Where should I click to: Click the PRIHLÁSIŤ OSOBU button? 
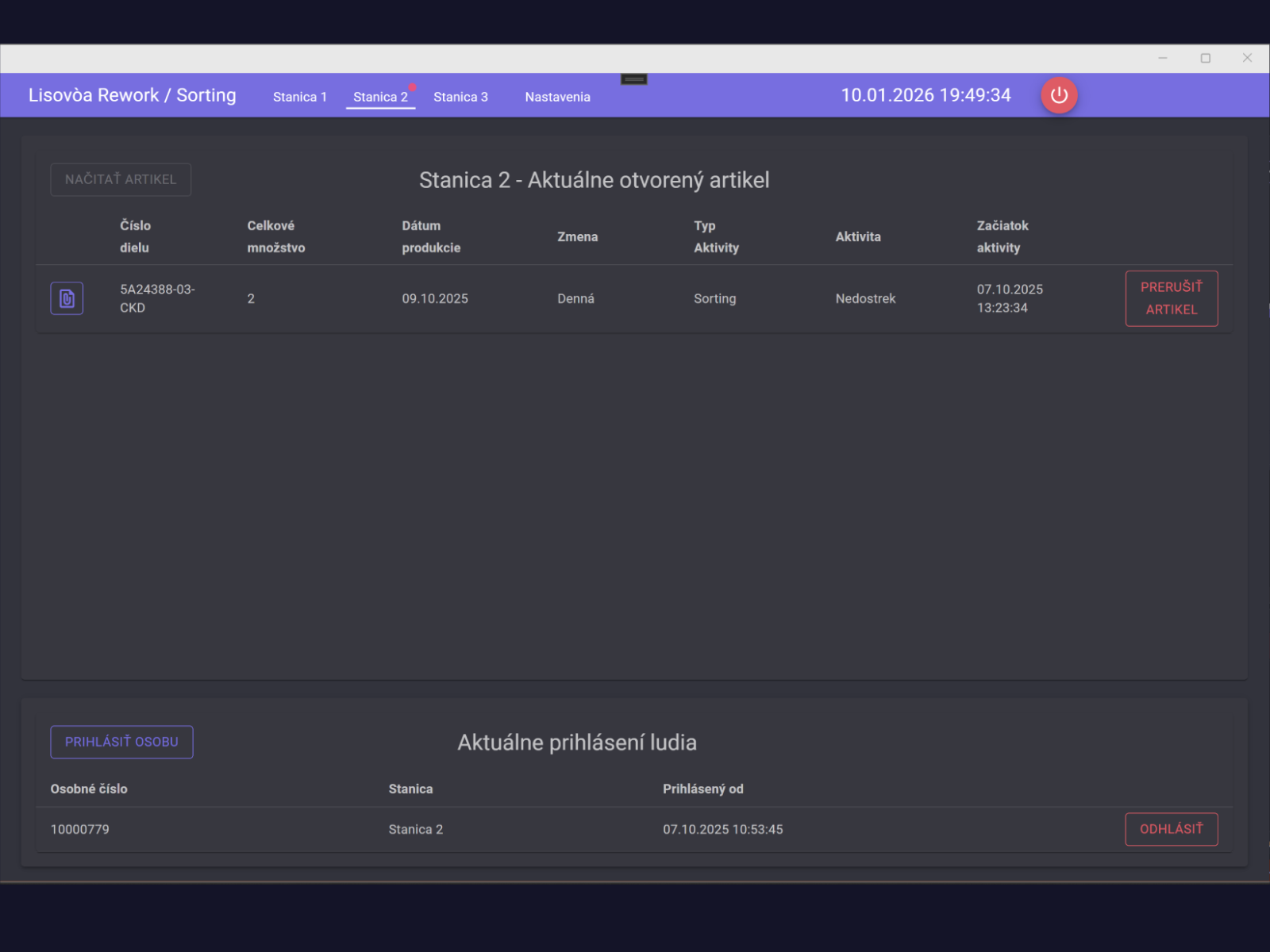(121, 742)
